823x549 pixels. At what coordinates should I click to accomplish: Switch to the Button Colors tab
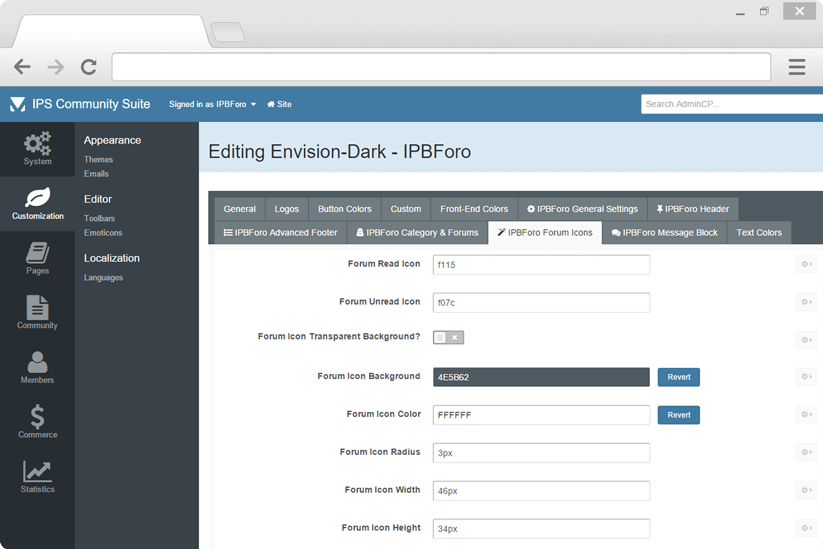[345, 209]
